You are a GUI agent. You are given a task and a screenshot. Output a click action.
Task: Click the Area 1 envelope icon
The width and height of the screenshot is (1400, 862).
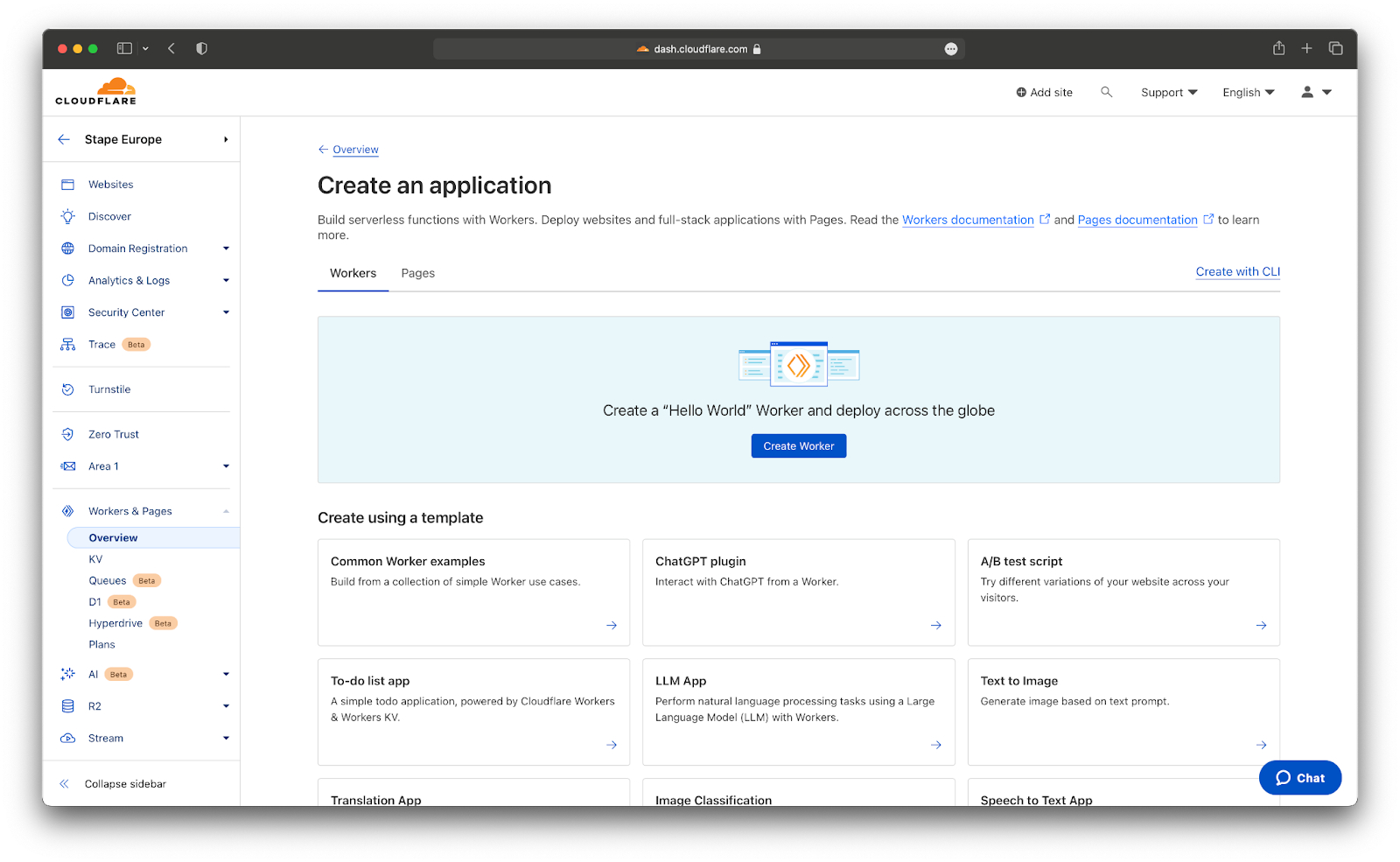(x=67, y=466)
